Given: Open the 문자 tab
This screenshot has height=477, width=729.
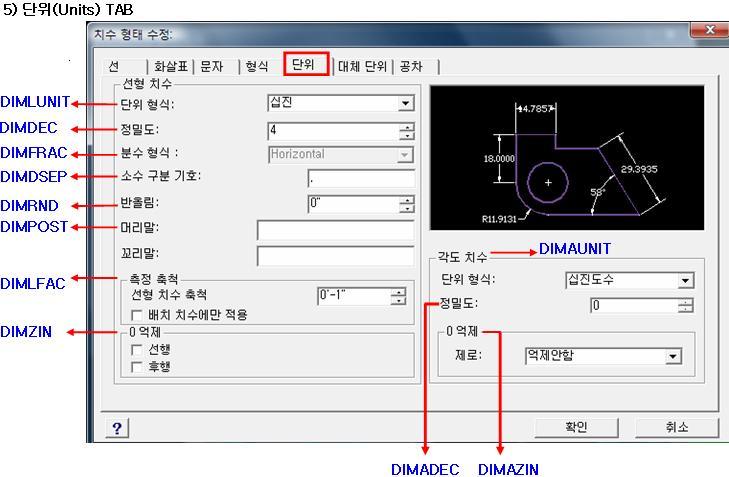Looking at the screenshot, I should [x=212, y=66].
